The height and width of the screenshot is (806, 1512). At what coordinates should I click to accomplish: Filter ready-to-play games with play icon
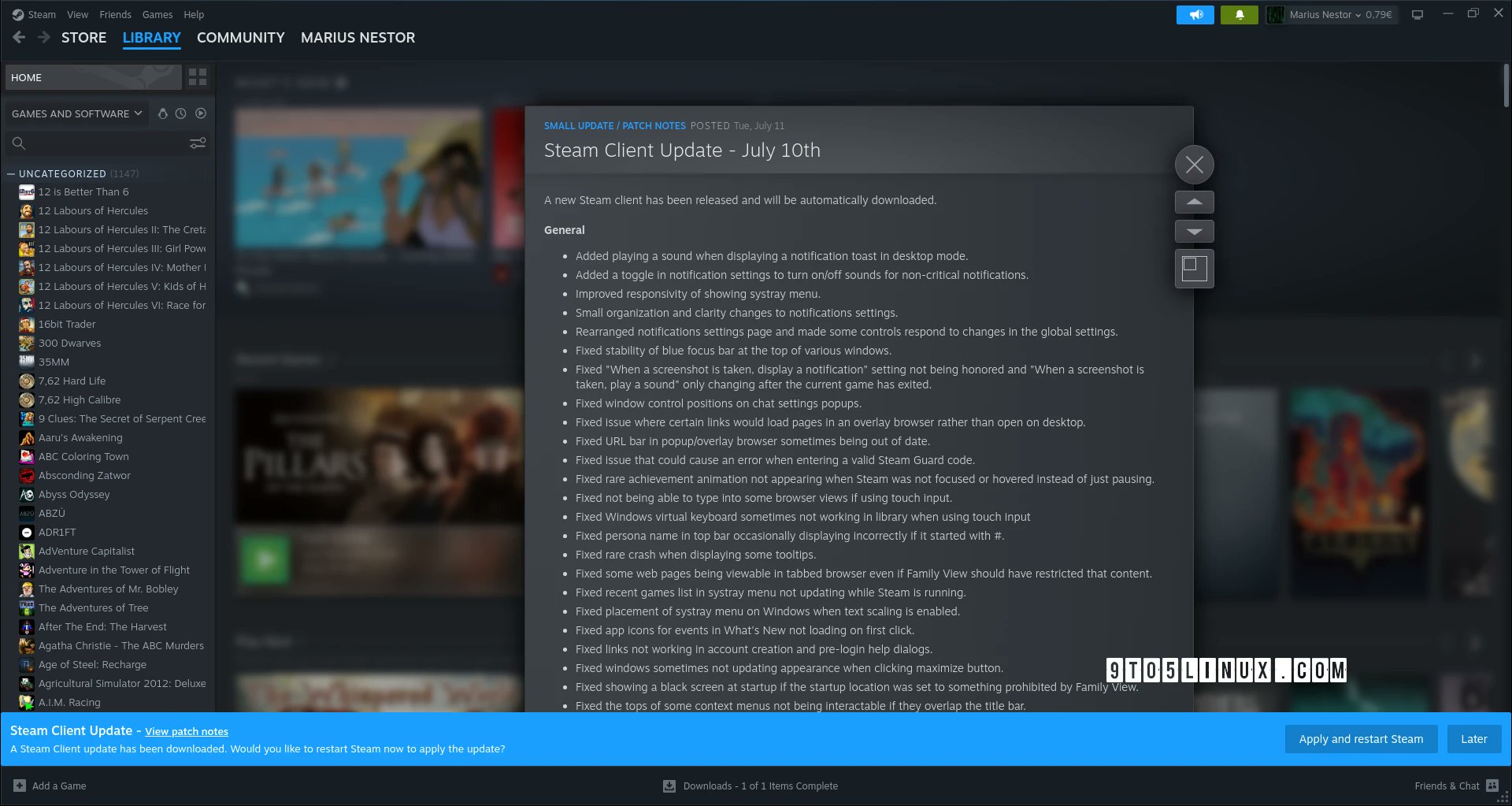pos(200,113)
